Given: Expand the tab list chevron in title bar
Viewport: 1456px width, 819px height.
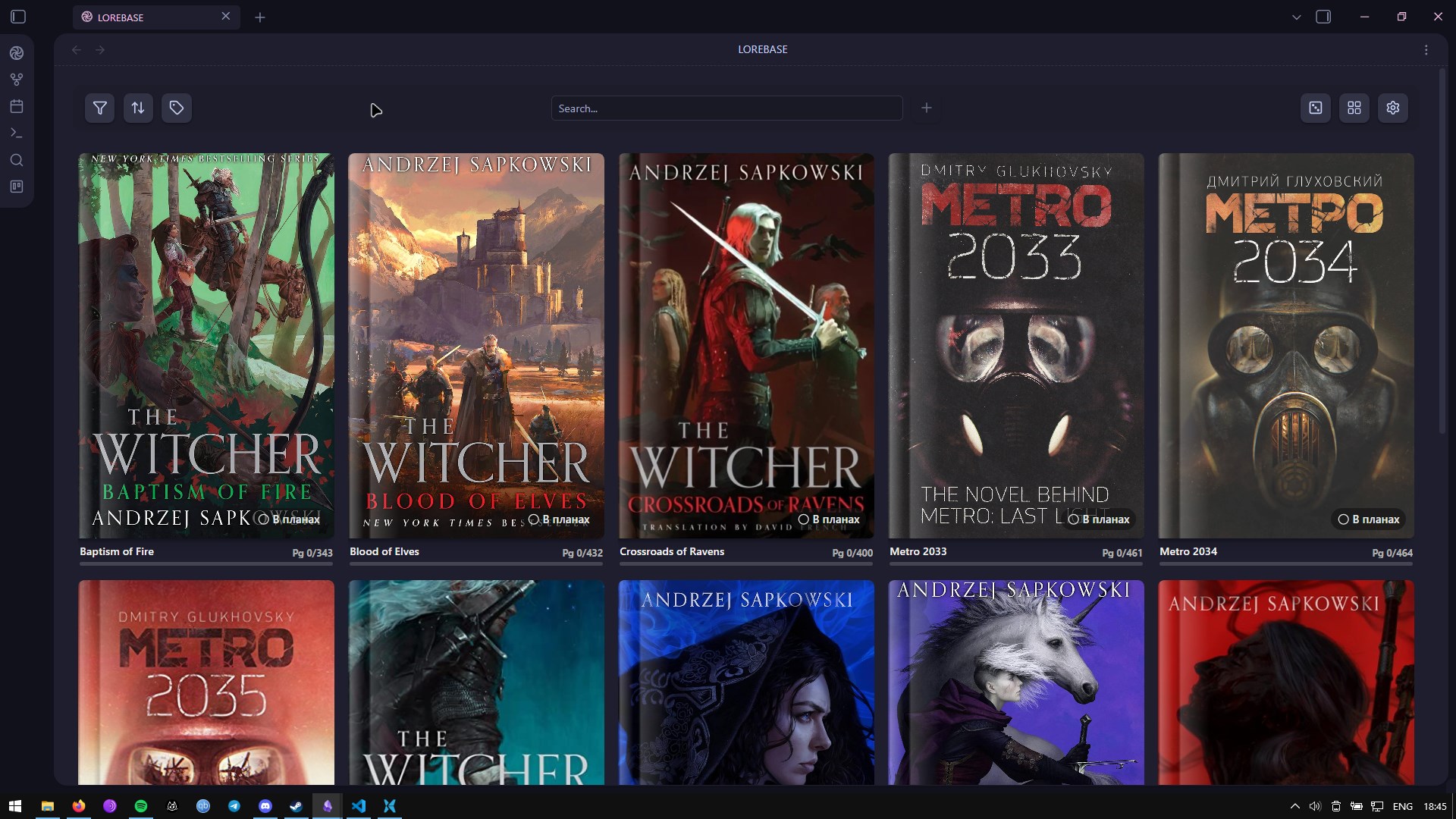Looking at the screenshot, I should point(1296,17).
